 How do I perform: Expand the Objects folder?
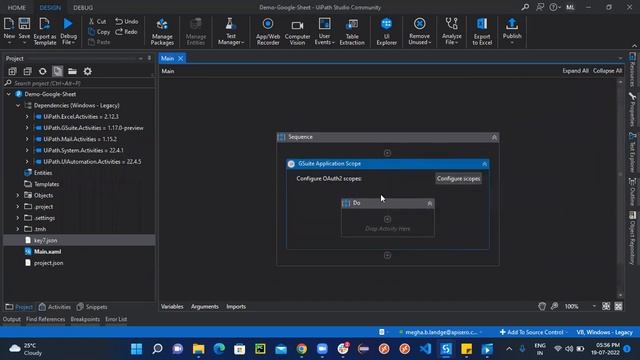18,196
